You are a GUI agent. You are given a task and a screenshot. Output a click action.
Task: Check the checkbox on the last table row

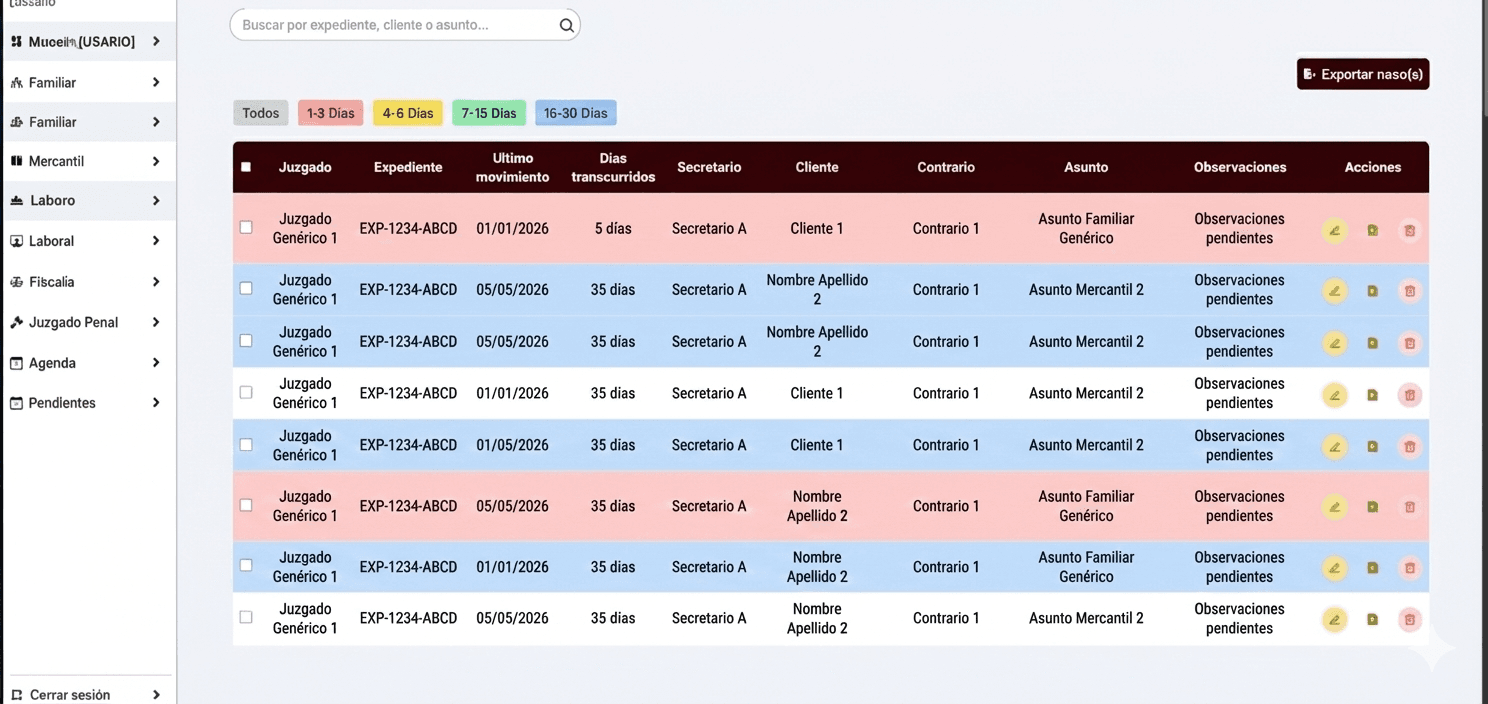click(246, 616)
